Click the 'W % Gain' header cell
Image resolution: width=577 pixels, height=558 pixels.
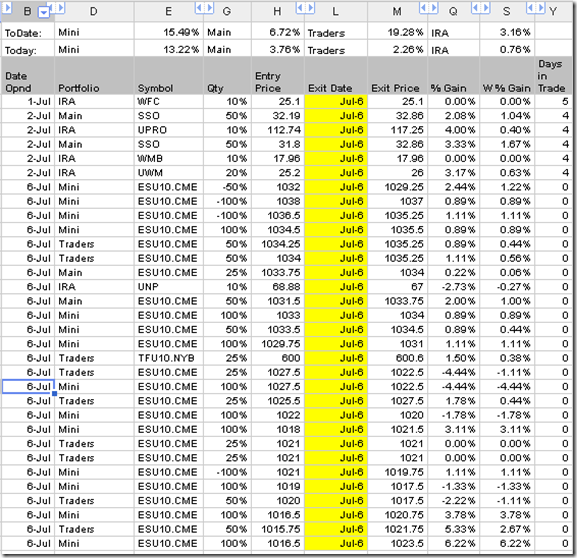pos(507,76)
